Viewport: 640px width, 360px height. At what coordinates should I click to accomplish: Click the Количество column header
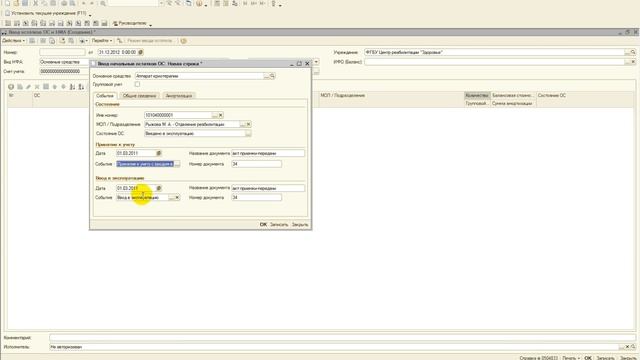pos(477,95)
